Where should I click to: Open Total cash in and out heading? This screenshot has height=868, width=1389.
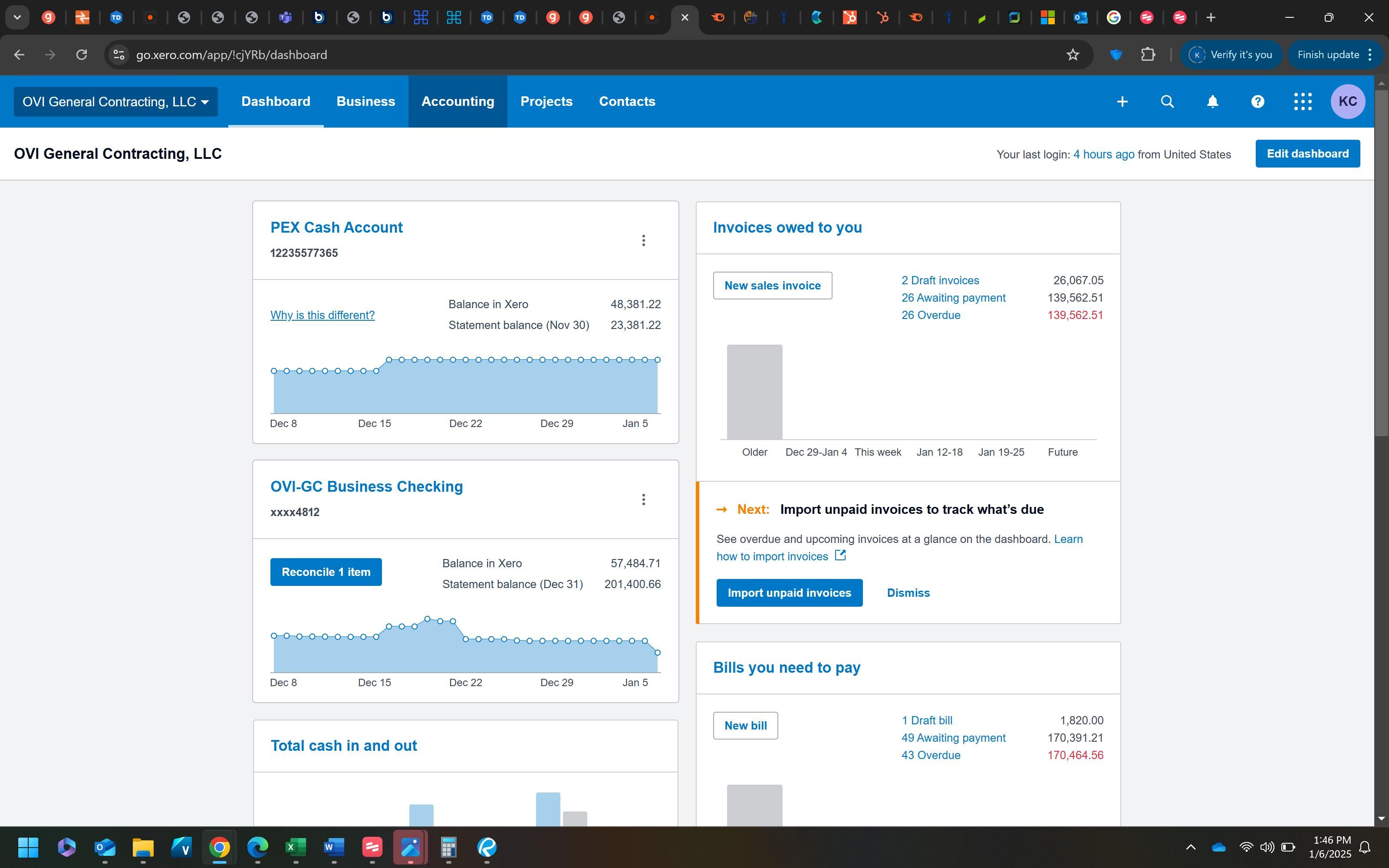point(344,746)
